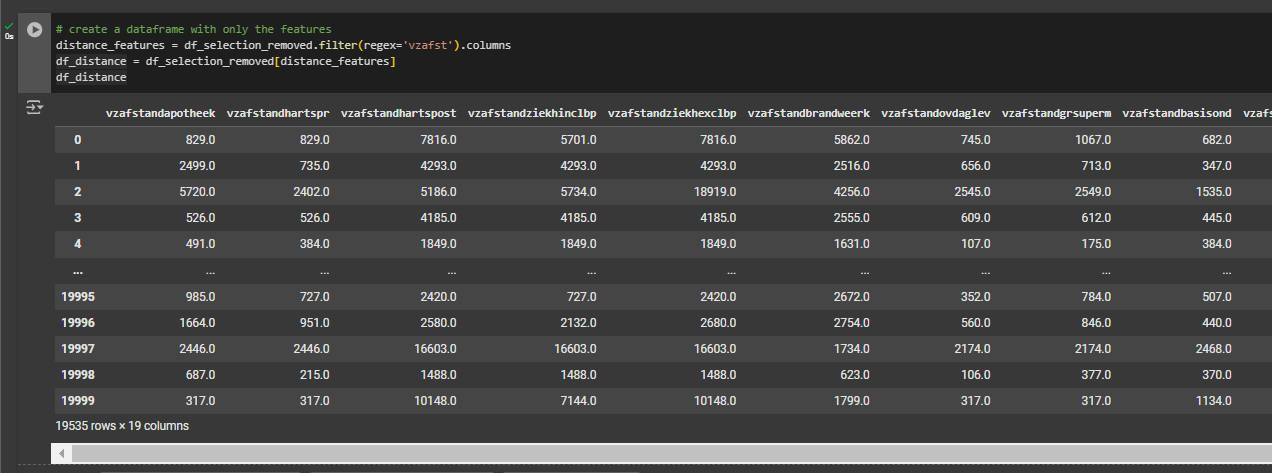Viewport: 1272px width, 473px height.
Task: Click cell value 682.0 in row 0
Action: tap(1215, 140)
